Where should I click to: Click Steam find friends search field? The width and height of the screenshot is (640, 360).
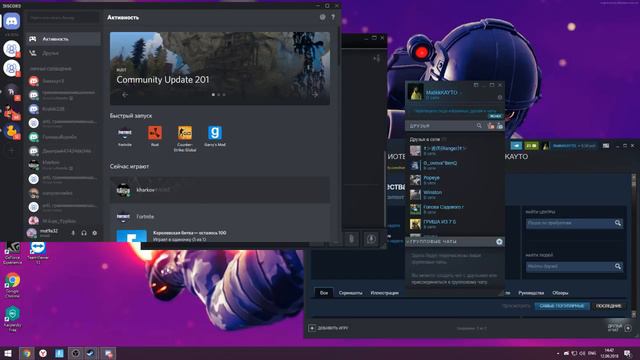pos(574,267)
